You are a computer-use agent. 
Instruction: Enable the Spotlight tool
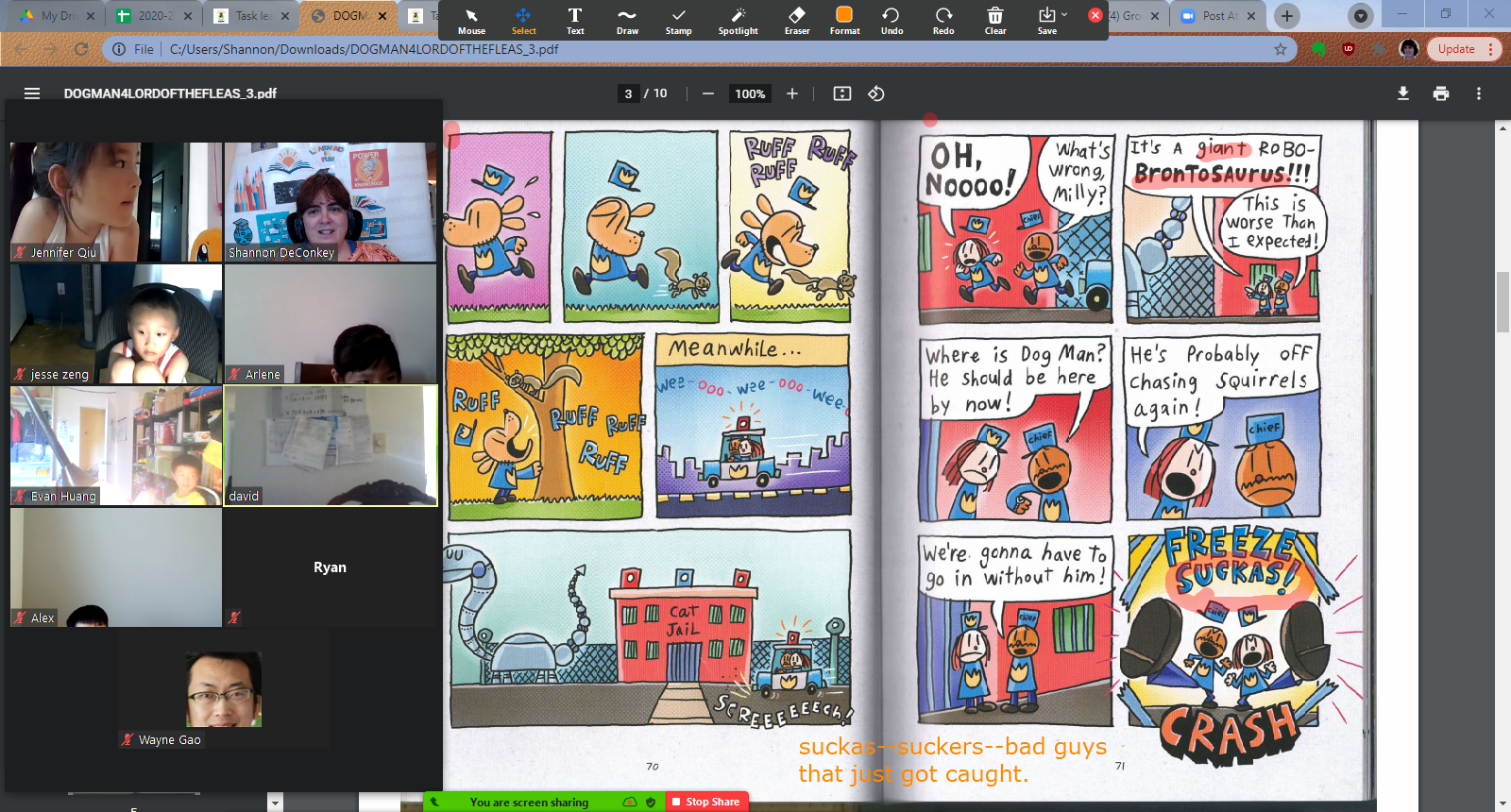tap(738, 21)
